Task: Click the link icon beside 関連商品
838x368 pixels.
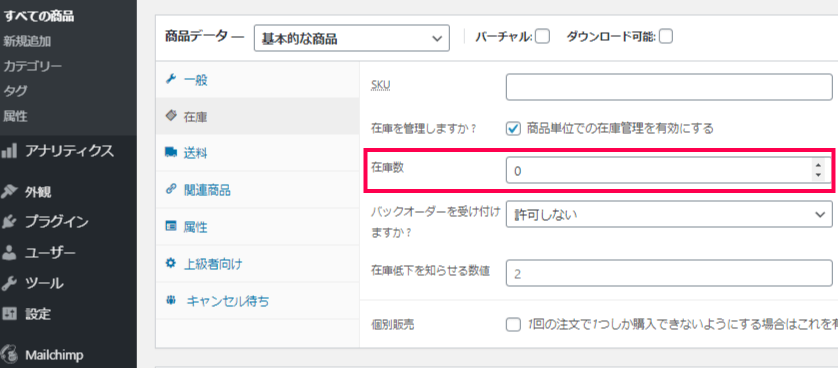Action: (x=171, y=190)
